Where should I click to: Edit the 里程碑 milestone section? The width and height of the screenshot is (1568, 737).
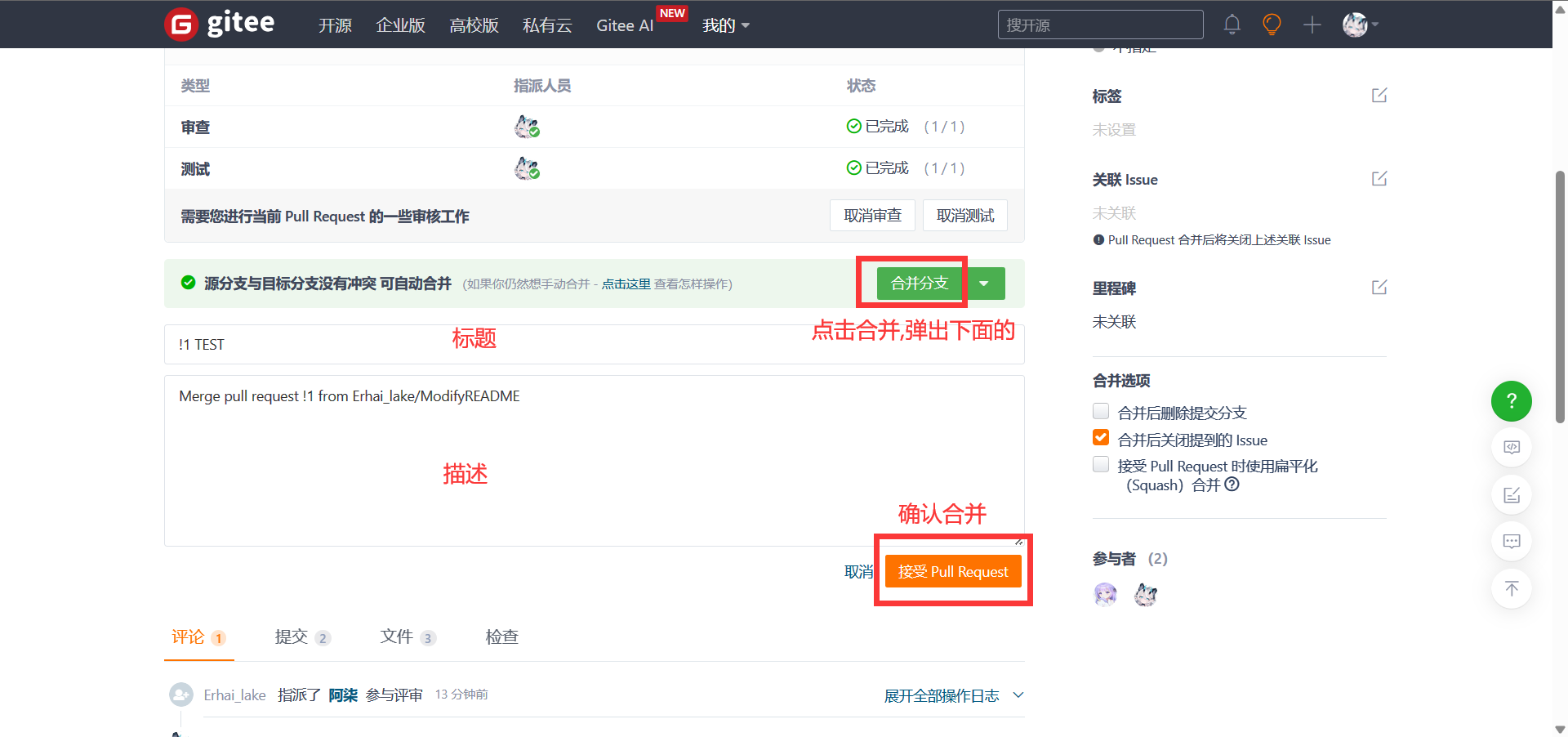point(1379,288)
